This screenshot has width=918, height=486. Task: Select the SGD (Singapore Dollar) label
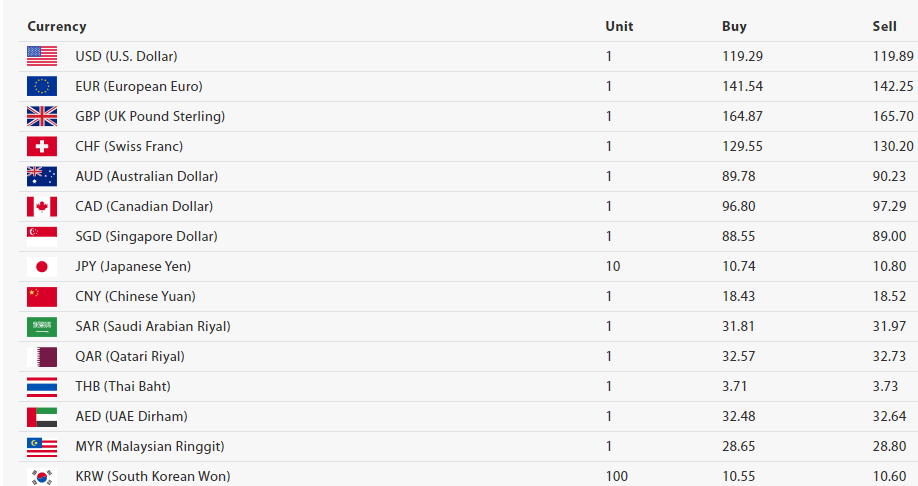coord(146,236)
